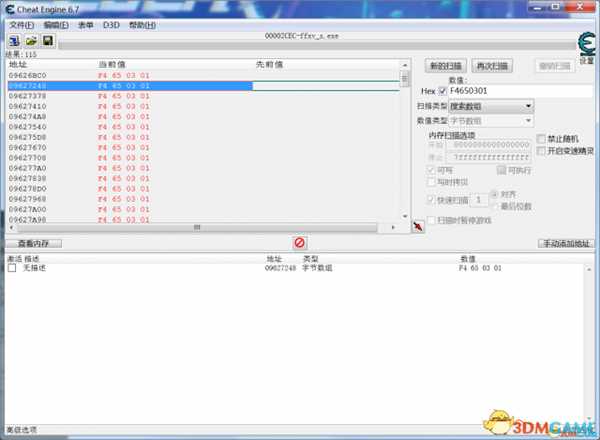Toggle the Hex checkbox
Image resolution: width=600 pixels, height=440 pixels.
point(443,91)
